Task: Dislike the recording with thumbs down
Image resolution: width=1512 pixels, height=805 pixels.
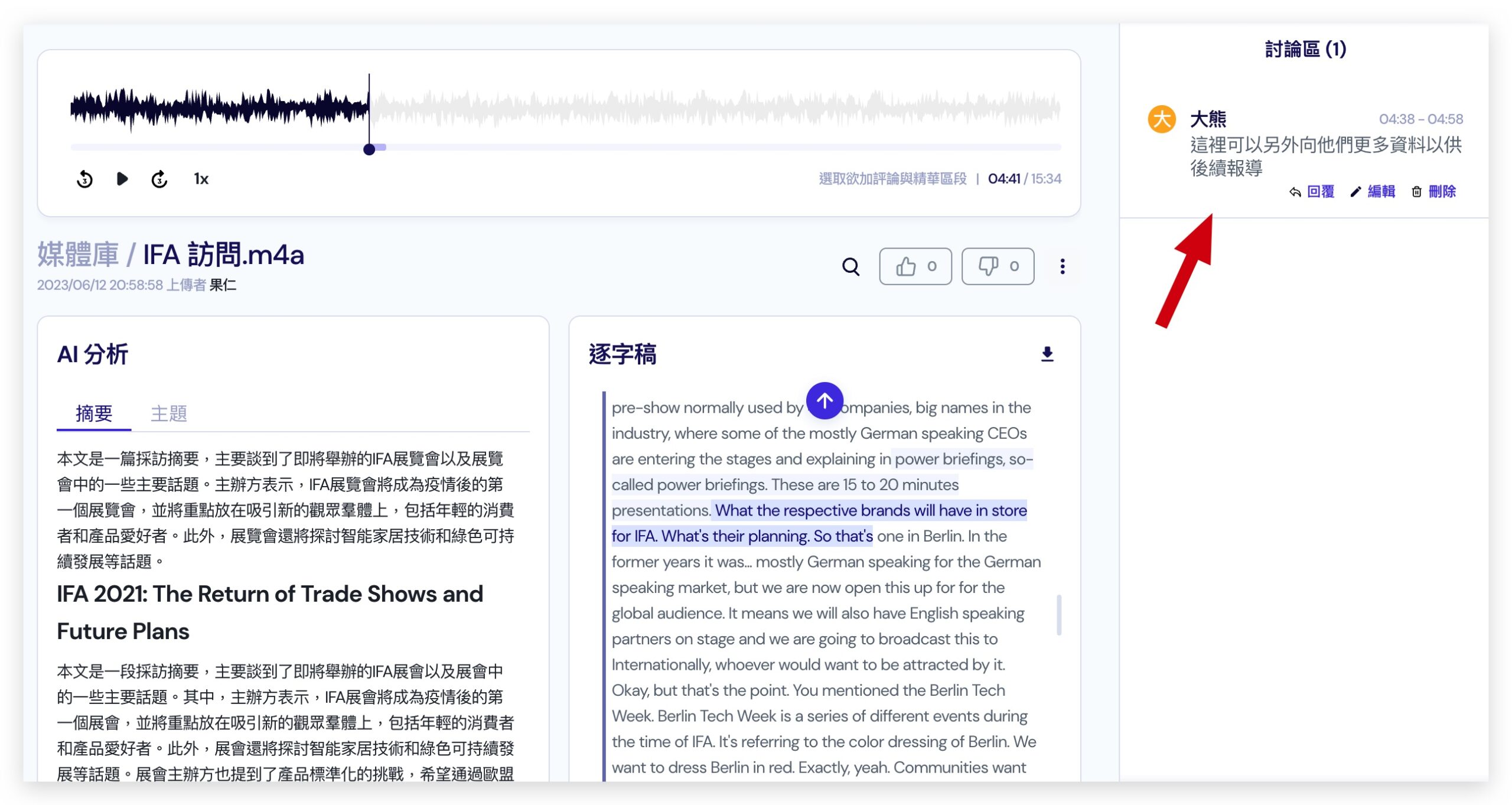Action: 998,266
